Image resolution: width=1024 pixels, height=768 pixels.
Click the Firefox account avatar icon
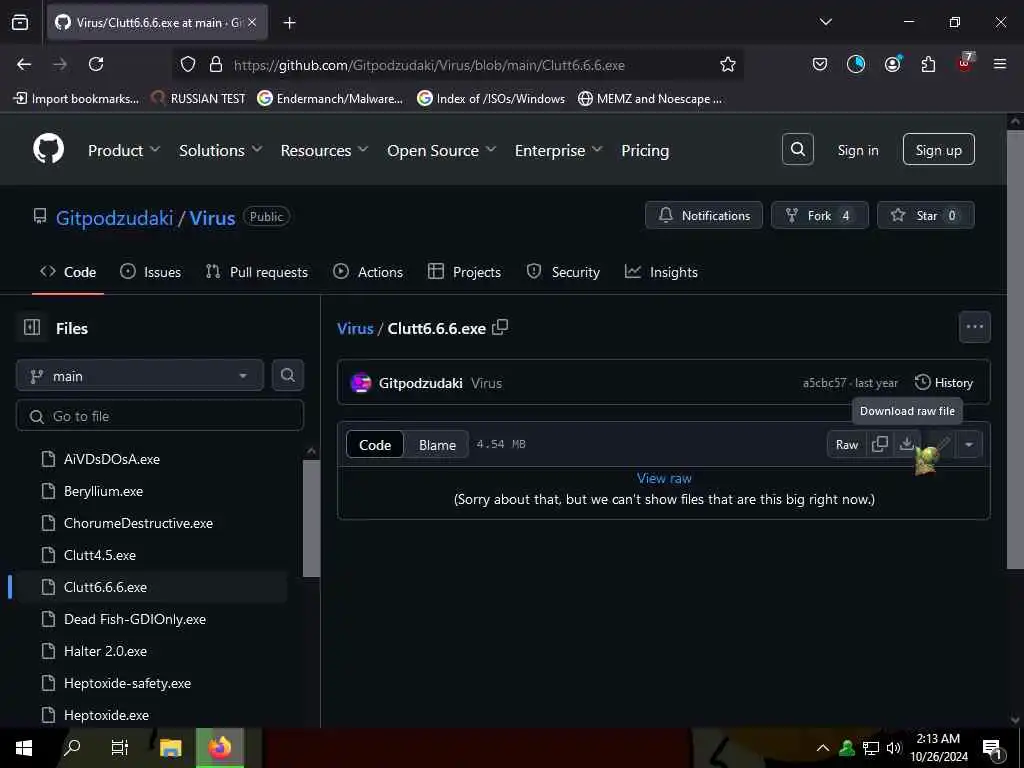[892, 64]
